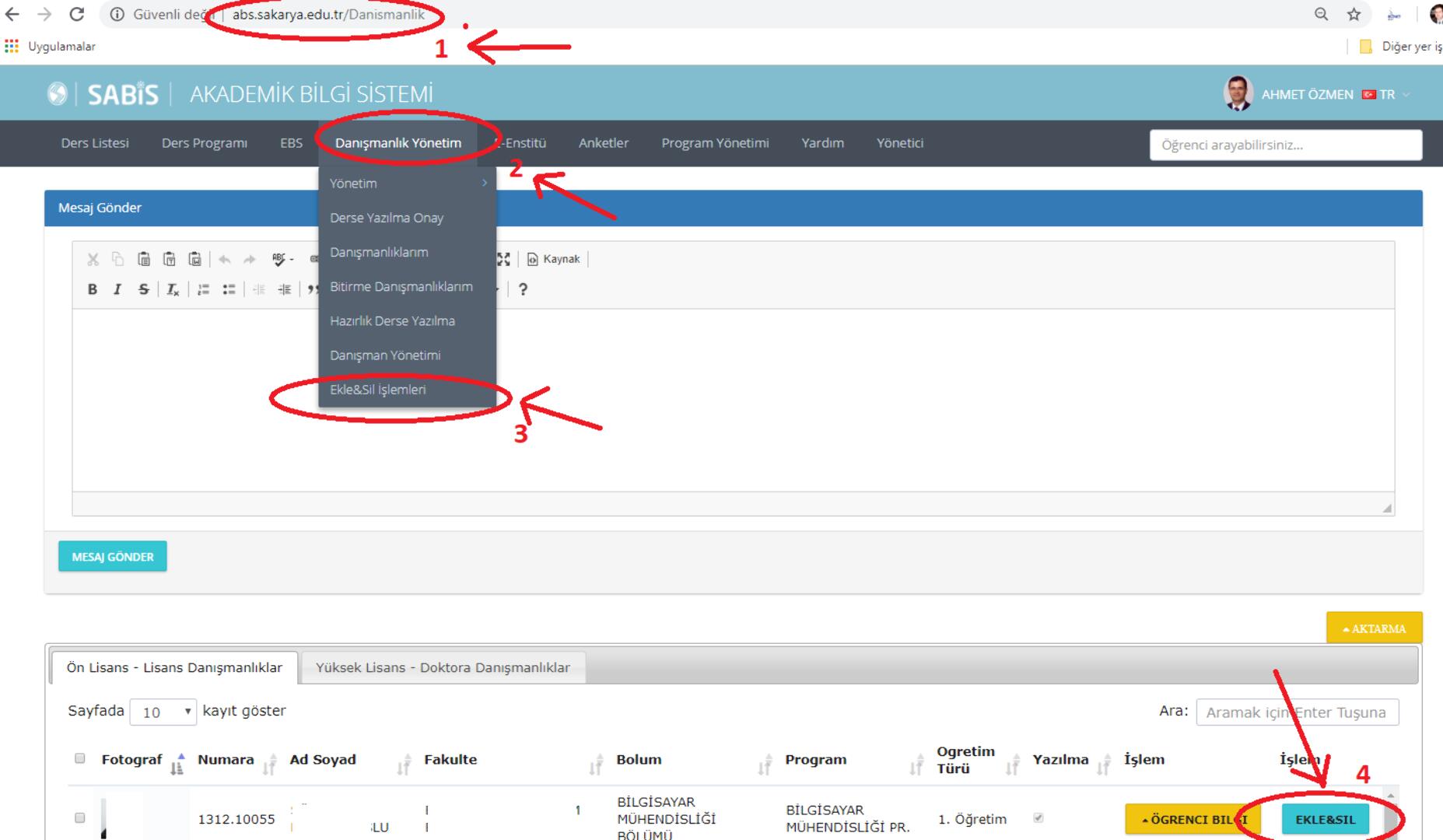The image size is (1443, 840).
Task: Apply bold formatting
Action: click(93, 289)
